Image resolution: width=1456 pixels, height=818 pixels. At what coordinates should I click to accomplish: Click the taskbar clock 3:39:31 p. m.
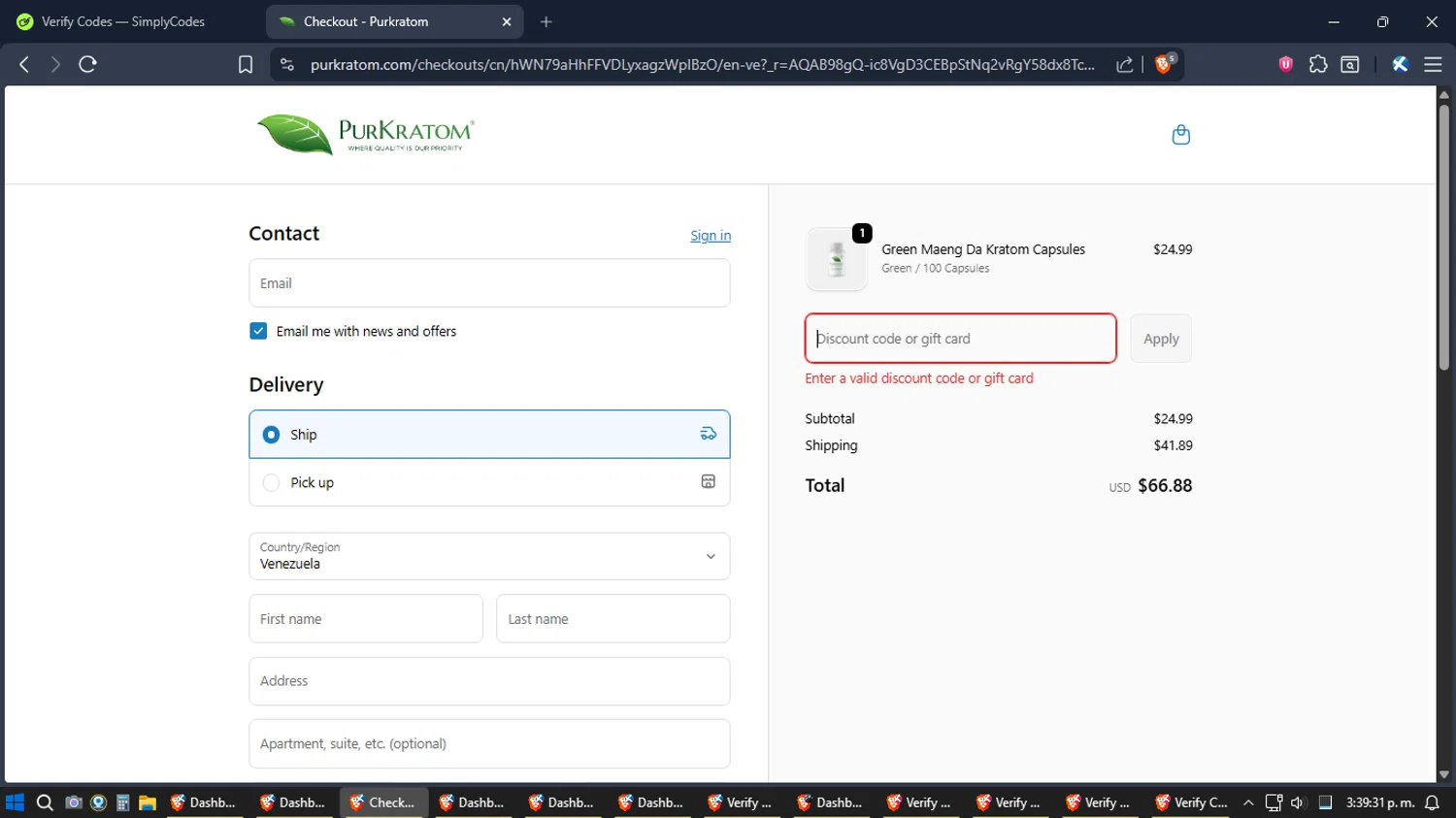pos(1379,802)
